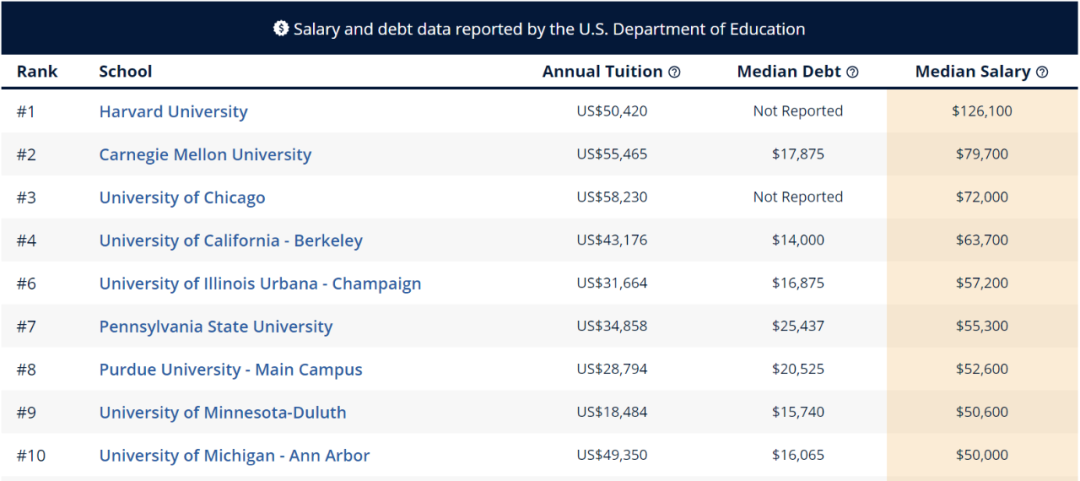1080x481 pixels.
Task: Click the #10 rank cell
Action: pyautogui.click(x=31, y=456)
